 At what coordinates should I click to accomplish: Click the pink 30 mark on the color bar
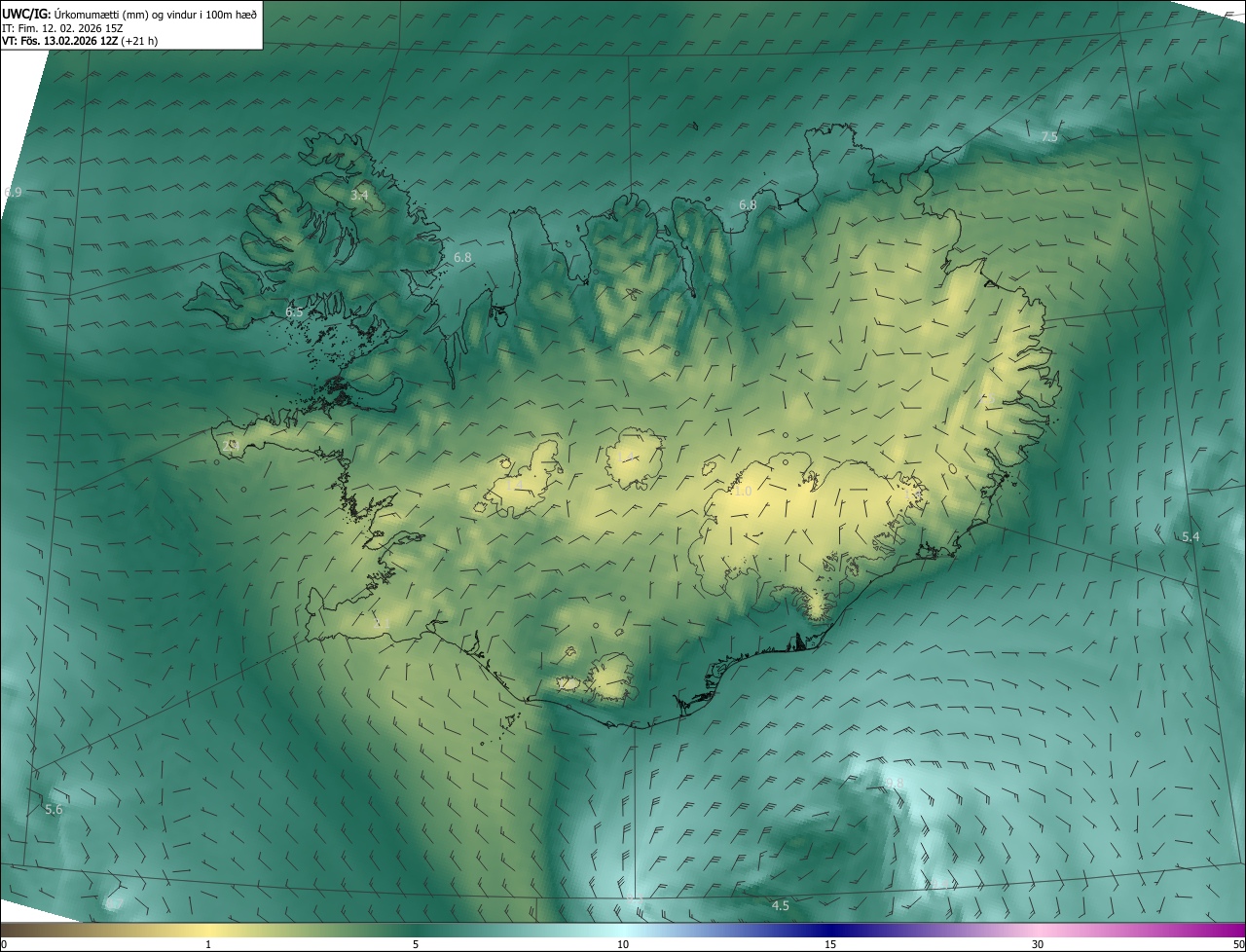[x=1038, y=944]
